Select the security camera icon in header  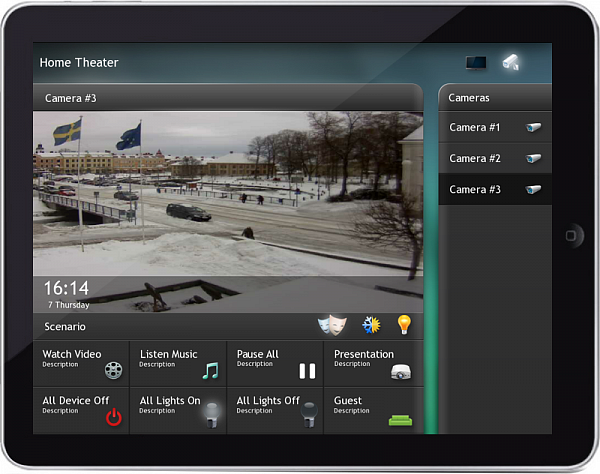510,62
